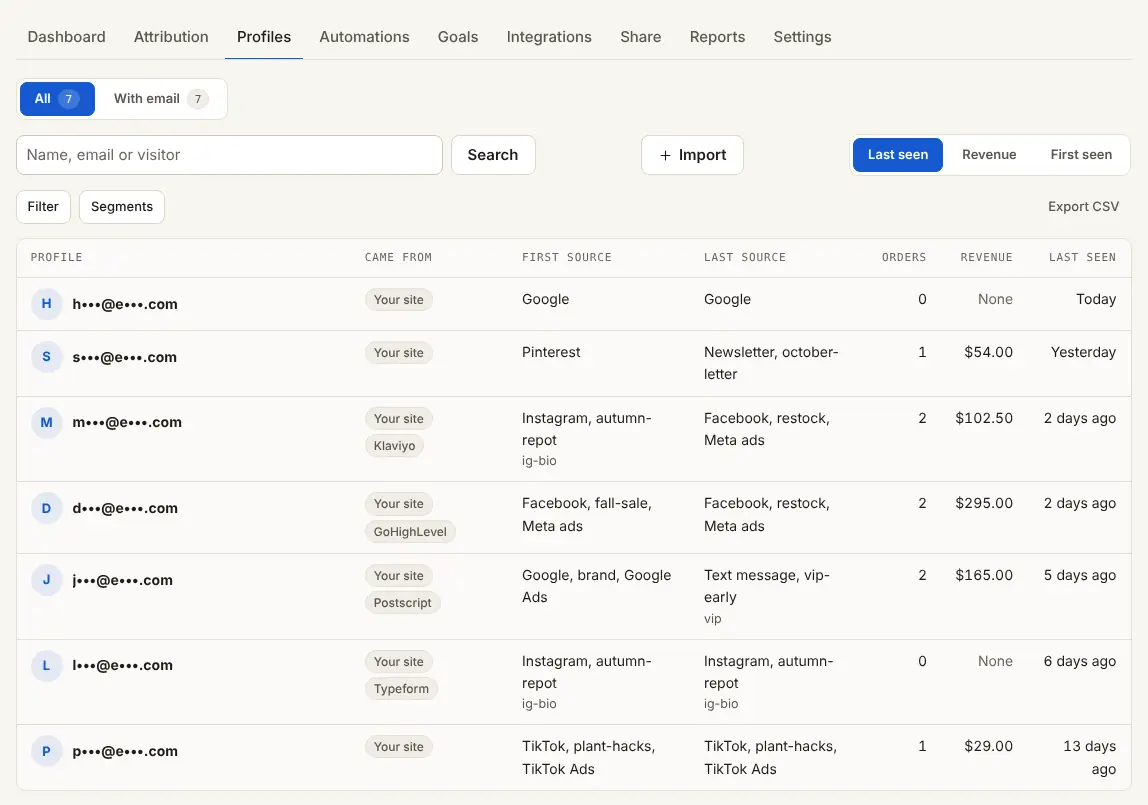Open the Dashboard tab
1148x805 pixels.
(67, 37)
